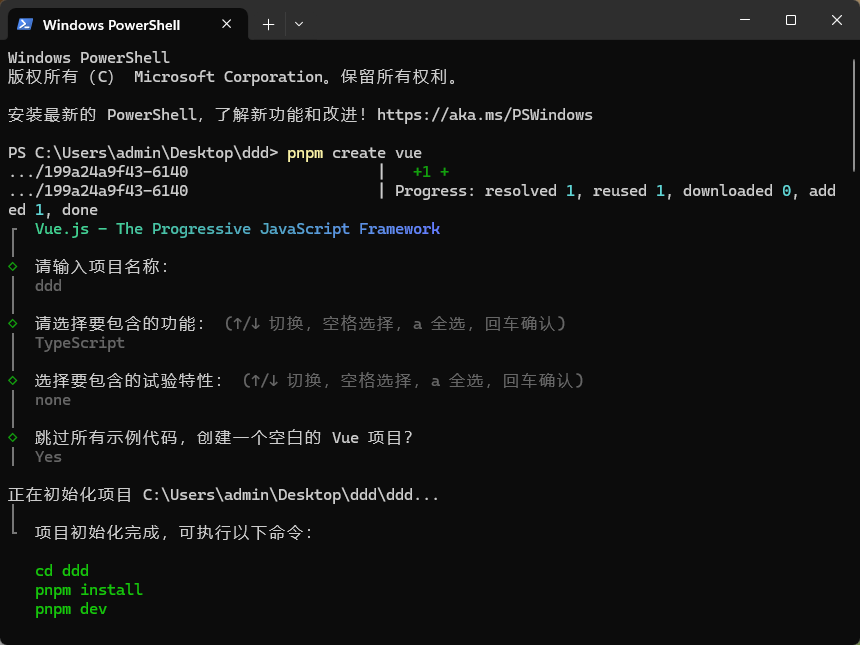Click the green '+1 +' output text
This screenshot has width=860, height=645.
coord(431,172)
